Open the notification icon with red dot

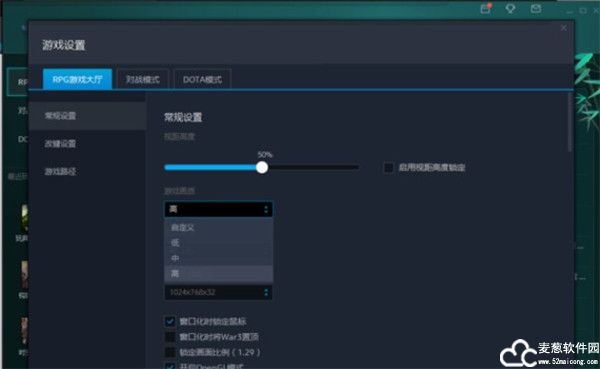tap(486, 8)
